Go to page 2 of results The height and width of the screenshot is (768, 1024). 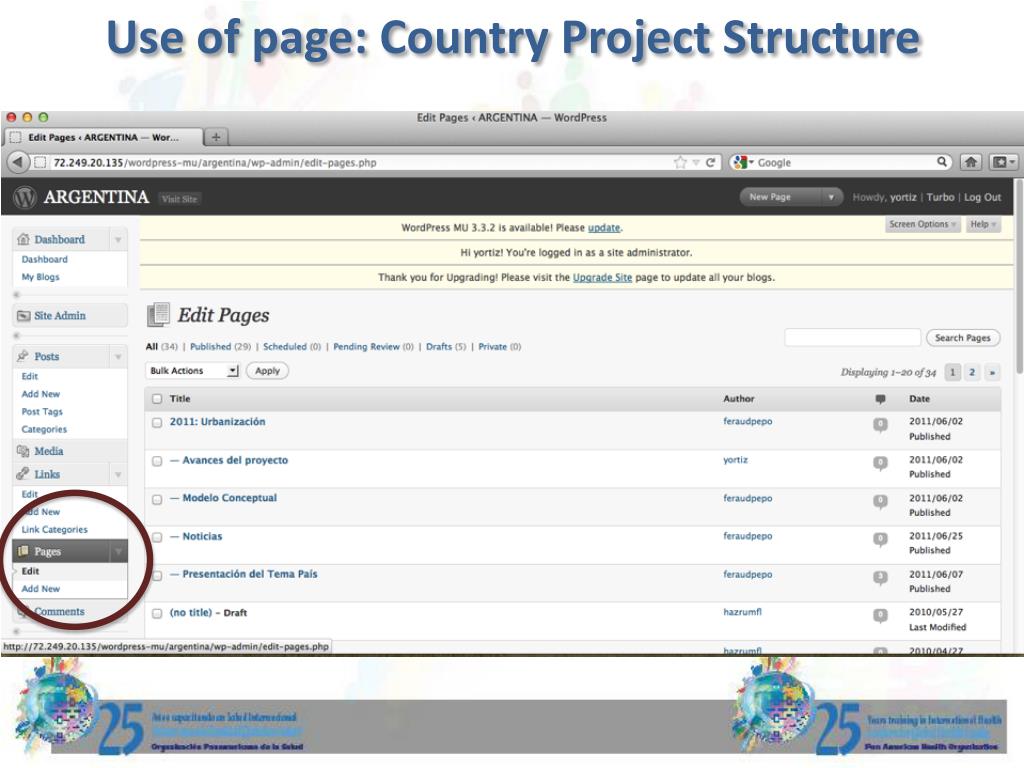[972, 372]
